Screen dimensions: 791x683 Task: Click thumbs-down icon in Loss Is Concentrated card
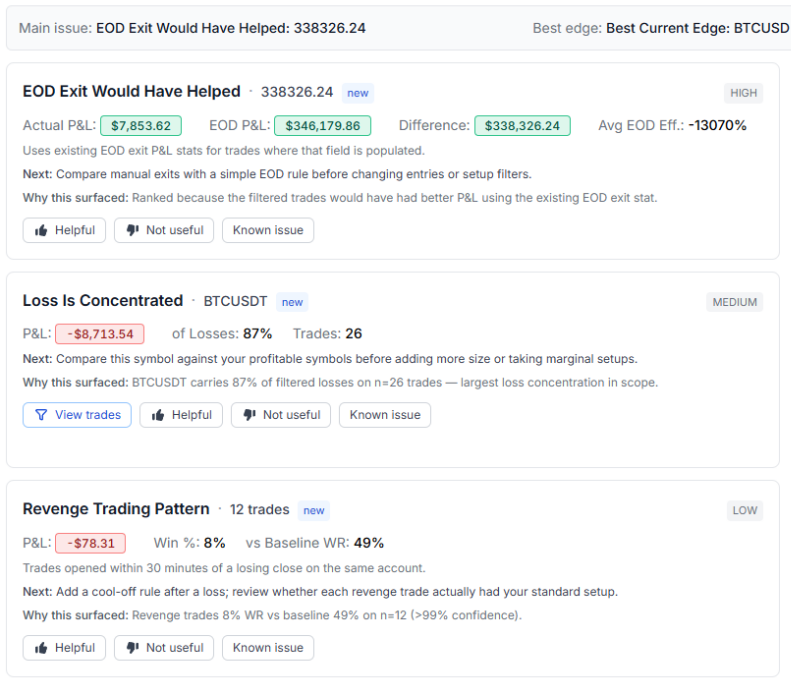[250, 415]
